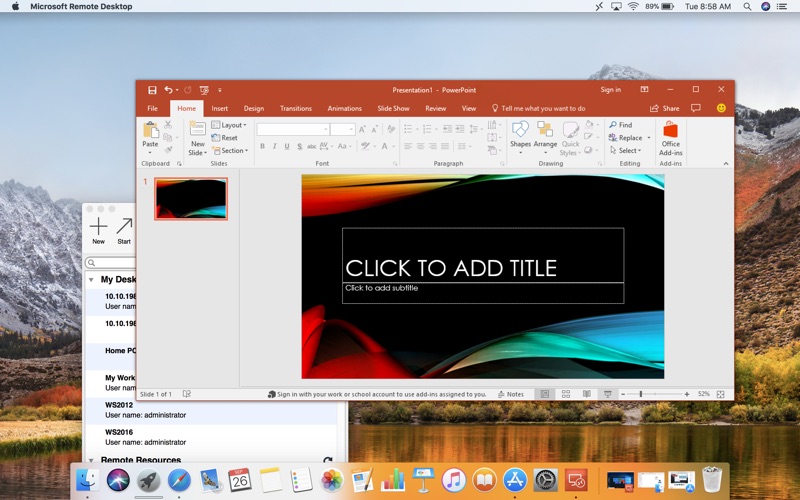Click the Save icon in quick access toolbar
This screenshot has height=500, width=800.
tap(152, 90)
